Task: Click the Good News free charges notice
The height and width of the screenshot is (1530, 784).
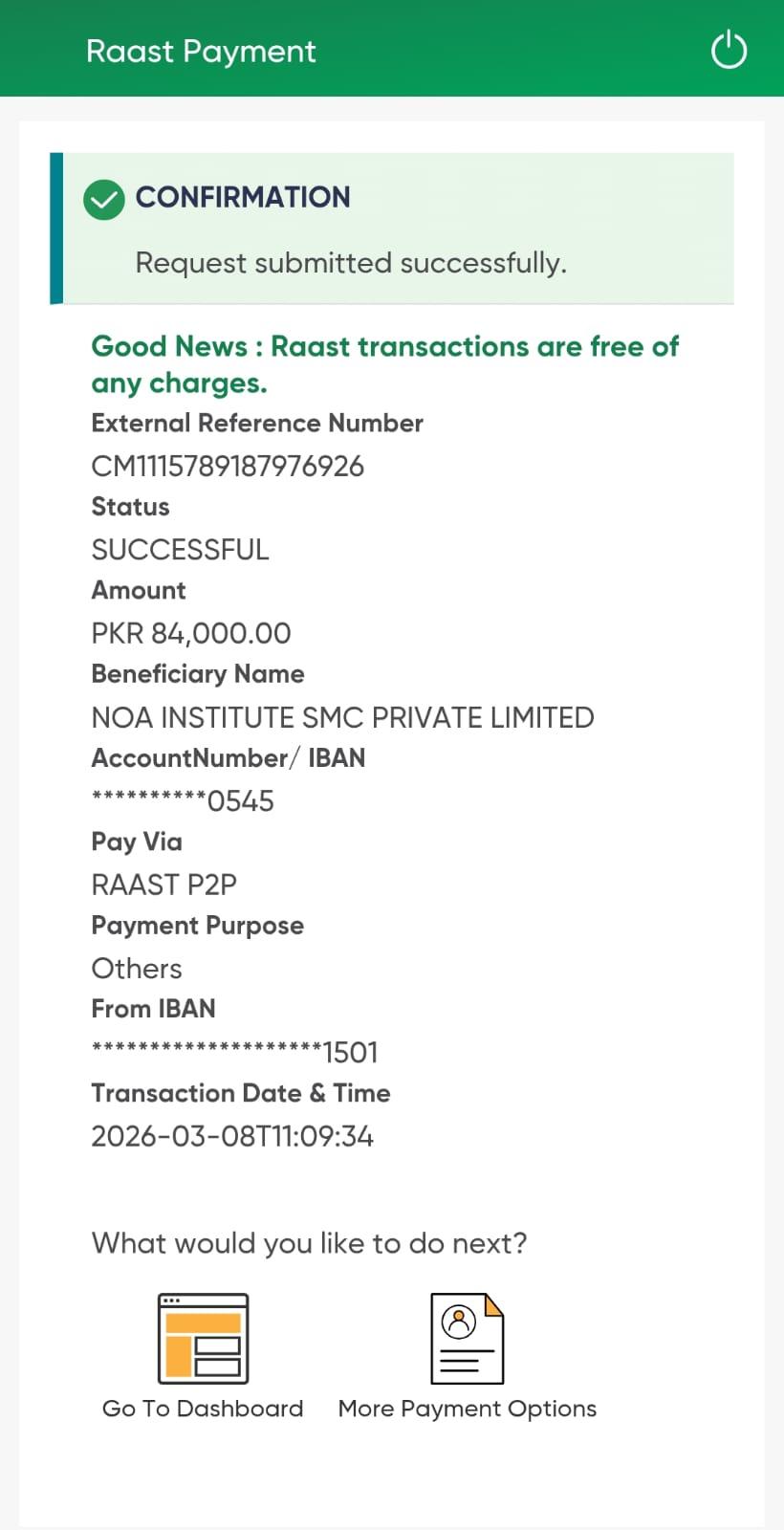Action: [384, 364]
